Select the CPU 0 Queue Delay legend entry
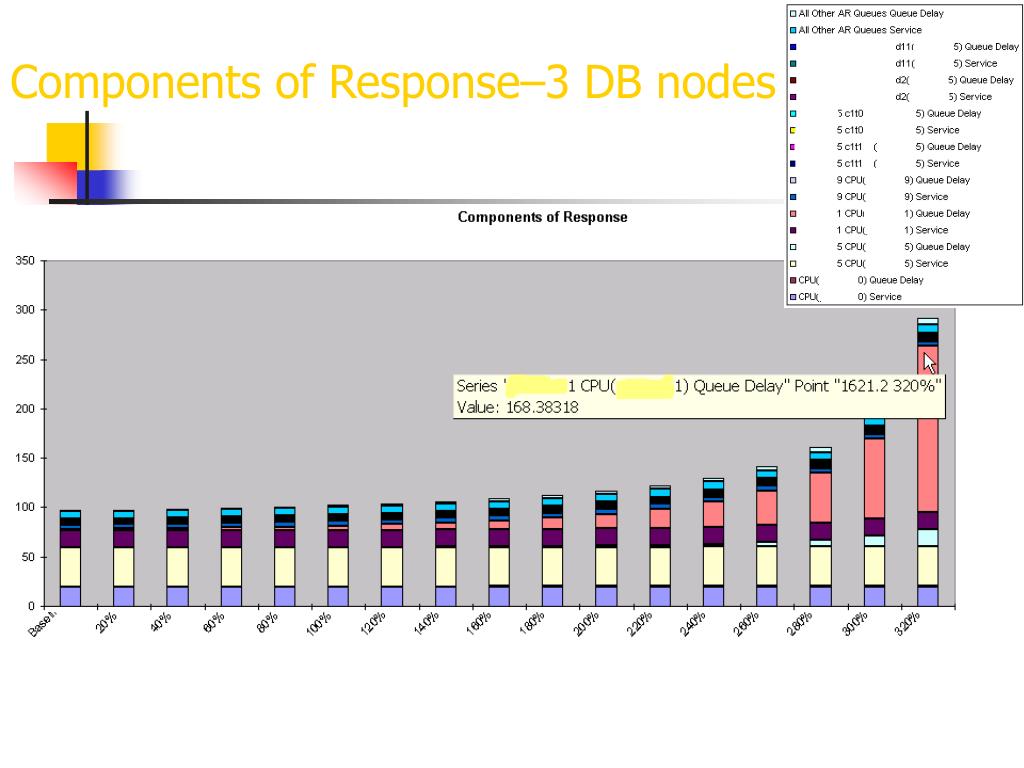Image resolution: width=1024 pixels, height=768 pixels. (860, 280)
